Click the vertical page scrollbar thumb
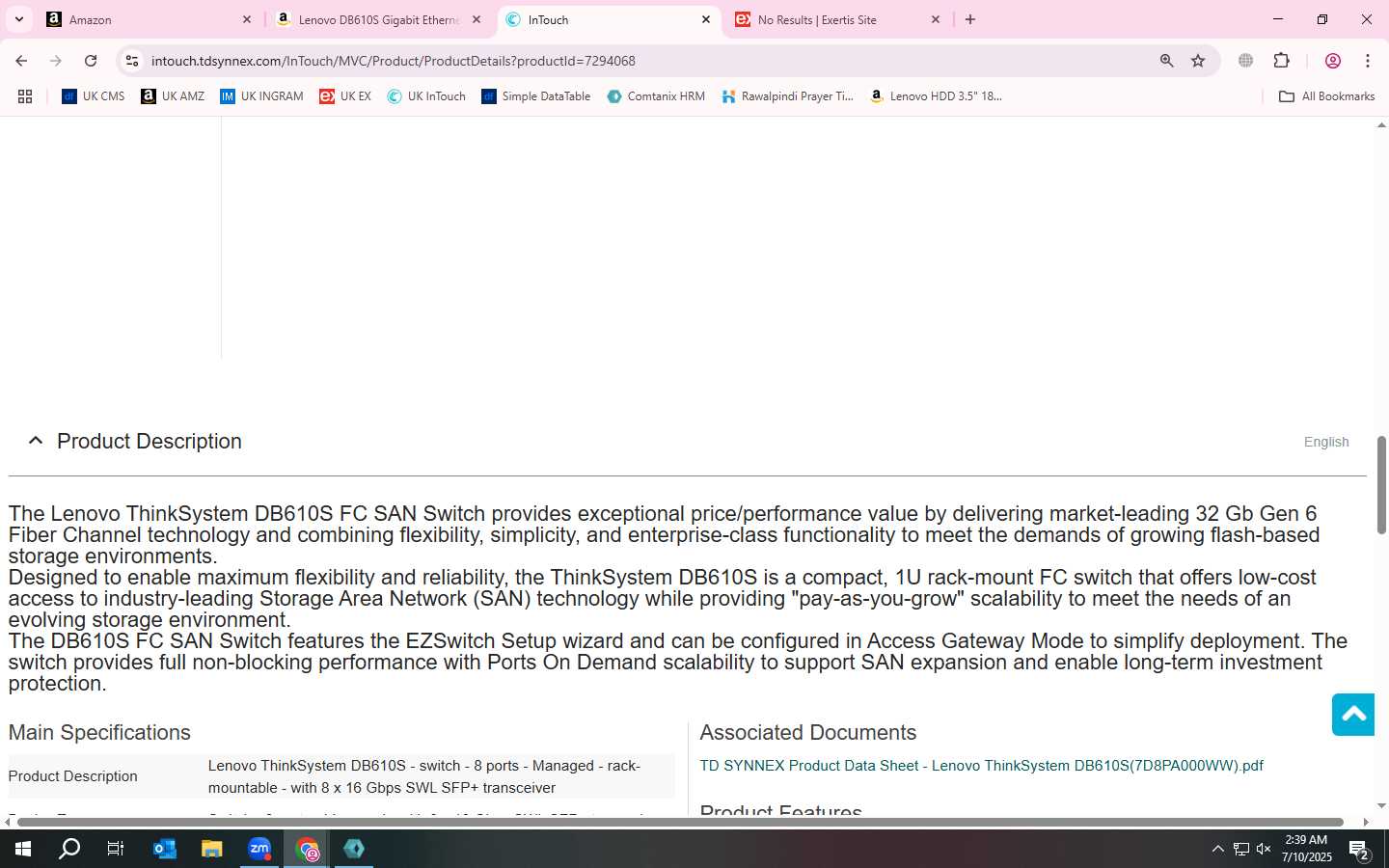Screen dimensions: 1389x868 [1381, 485]
